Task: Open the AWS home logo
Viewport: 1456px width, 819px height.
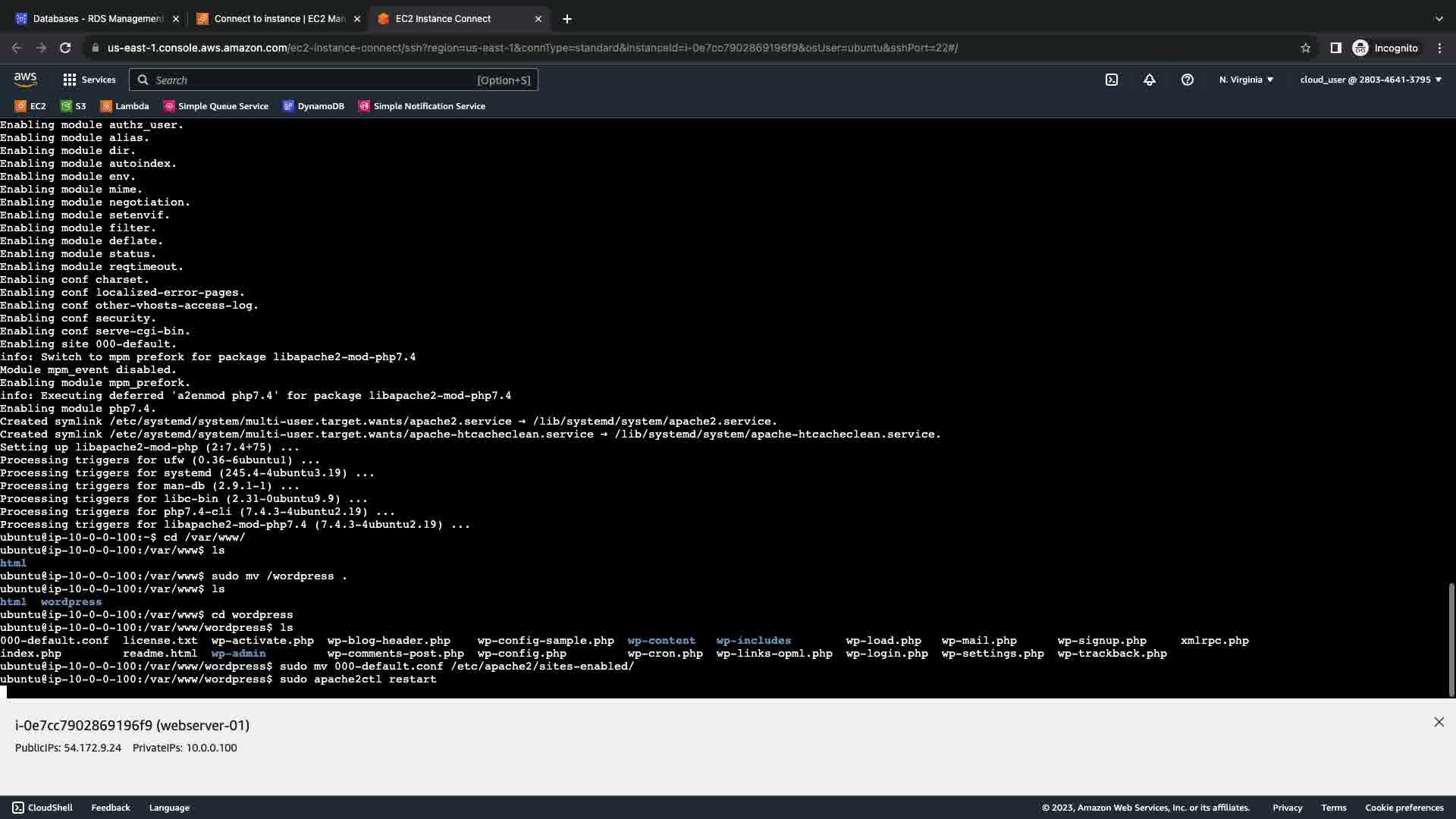Action: coord(25,79)
